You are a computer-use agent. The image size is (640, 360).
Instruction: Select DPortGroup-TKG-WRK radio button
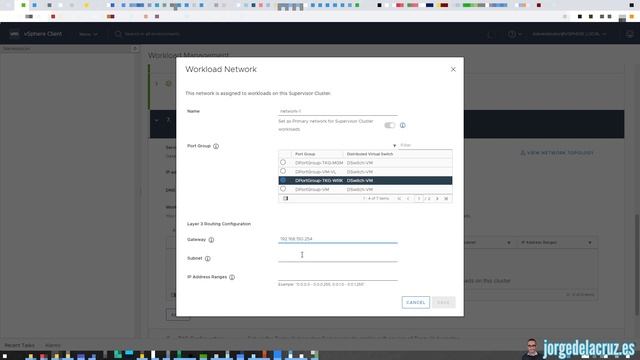283,180
